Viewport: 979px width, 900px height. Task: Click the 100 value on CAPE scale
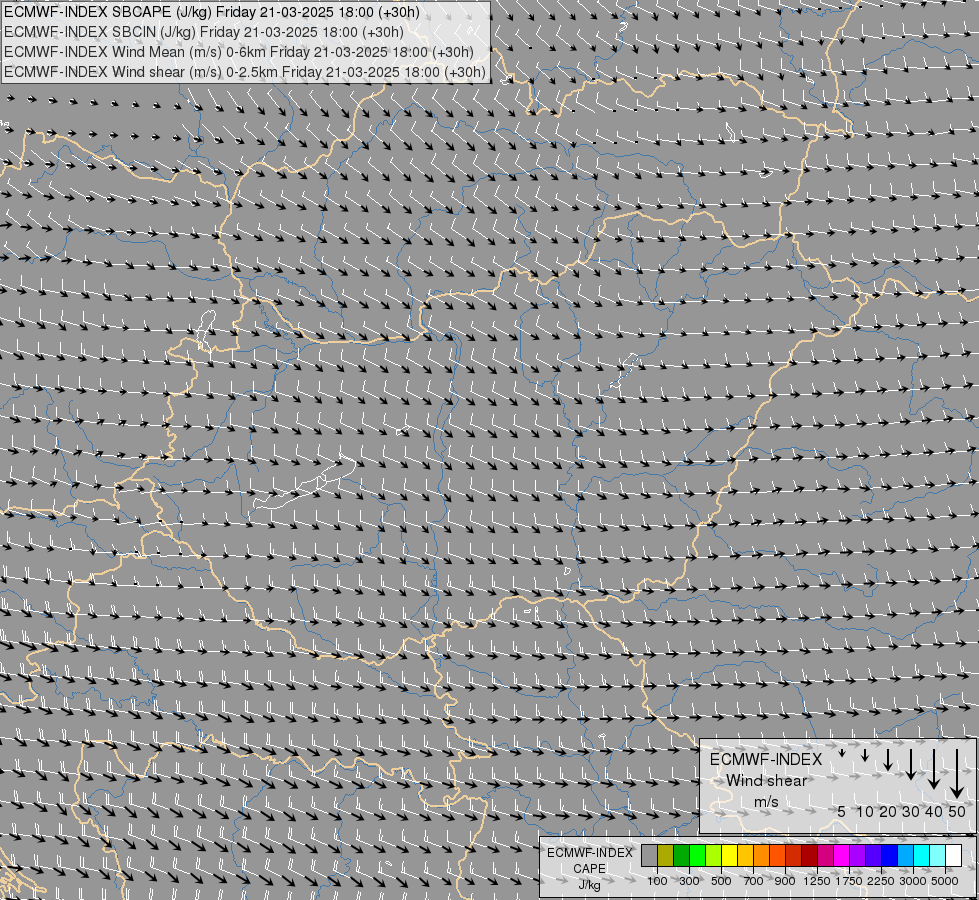pos(657,881)
